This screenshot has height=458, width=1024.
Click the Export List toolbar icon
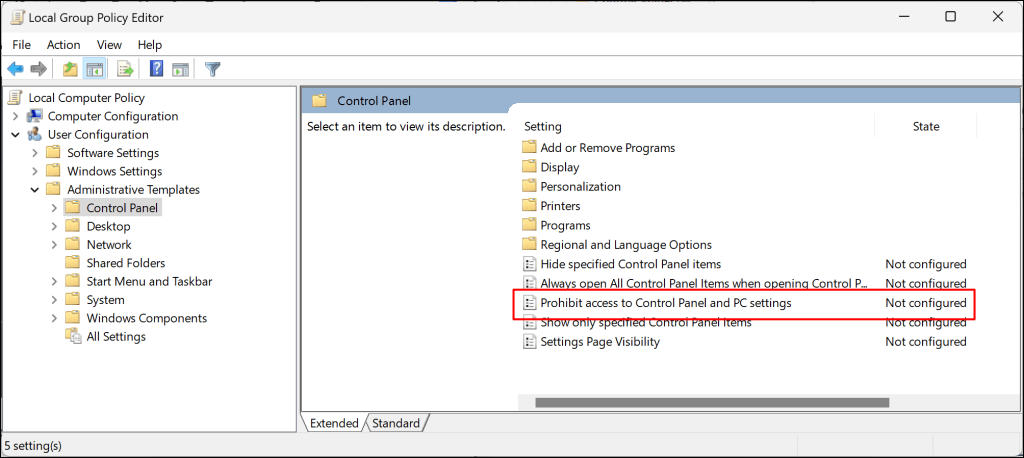point(125,69)
